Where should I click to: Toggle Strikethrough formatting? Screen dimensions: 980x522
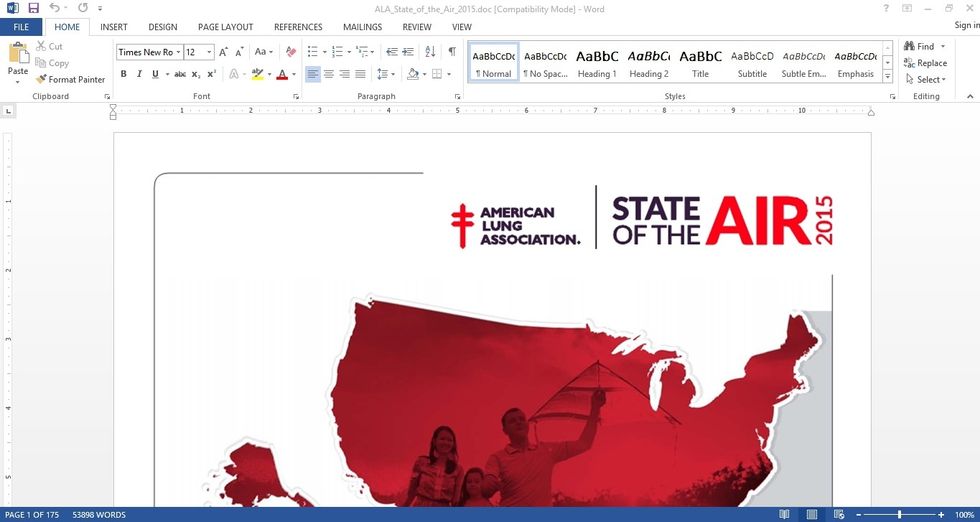180,74
